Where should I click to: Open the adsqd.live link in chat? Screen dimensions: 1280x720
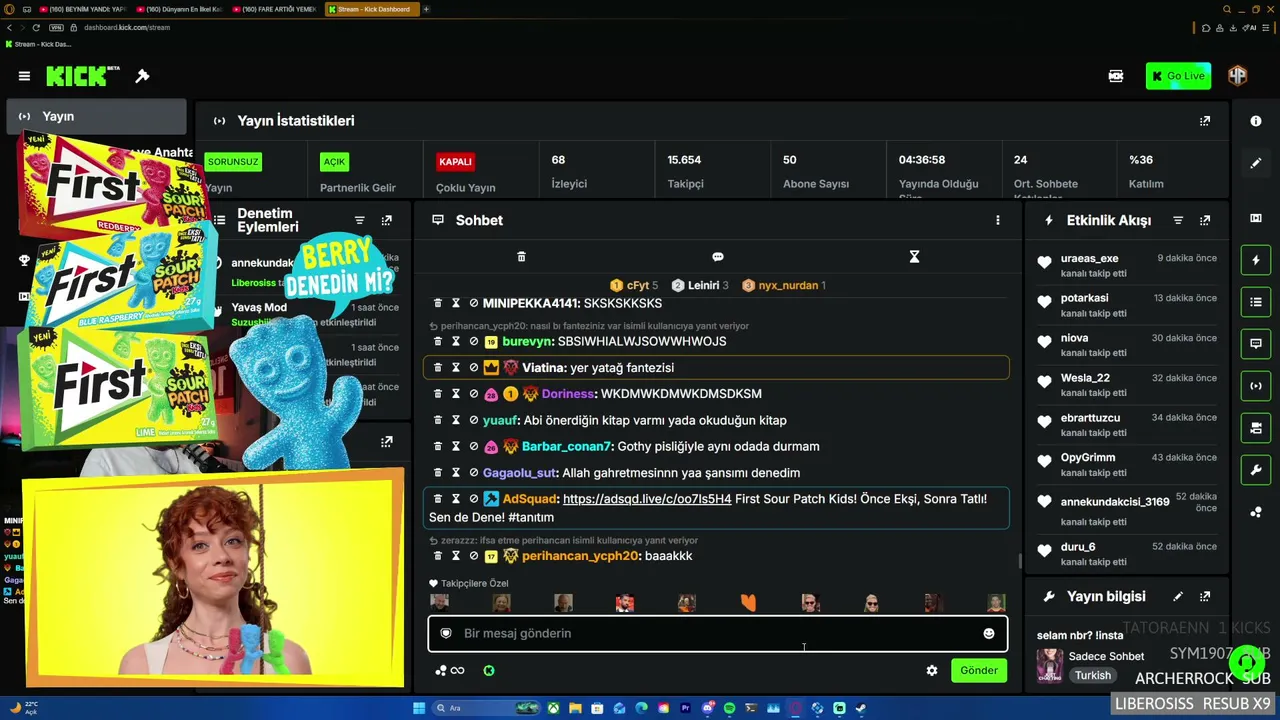tap(647, 499)
